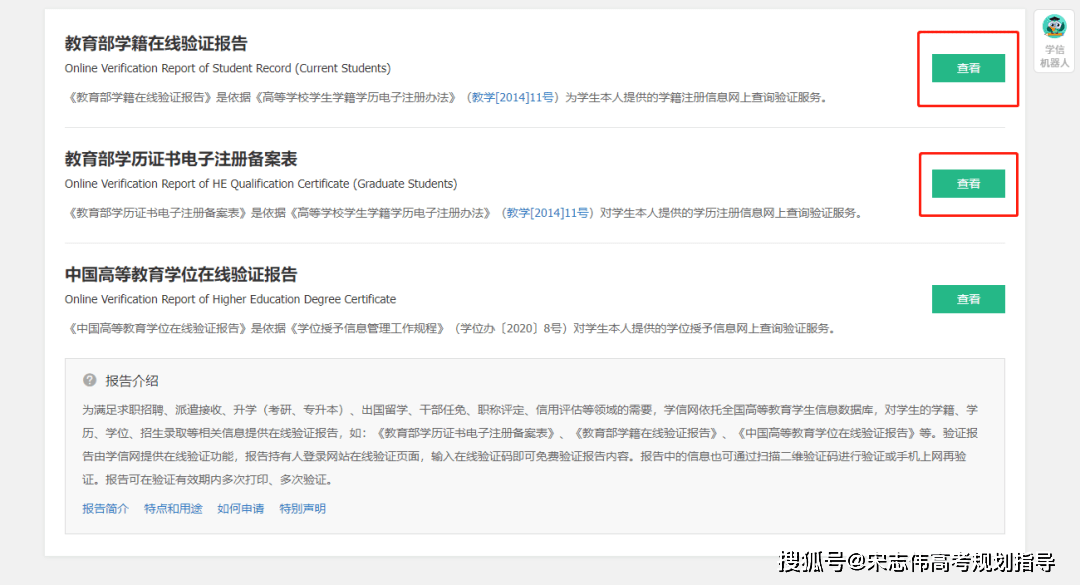Click 查看 for 中国高等教育学位在线验证报告
1080x585 pixels.
pos(968,299)
